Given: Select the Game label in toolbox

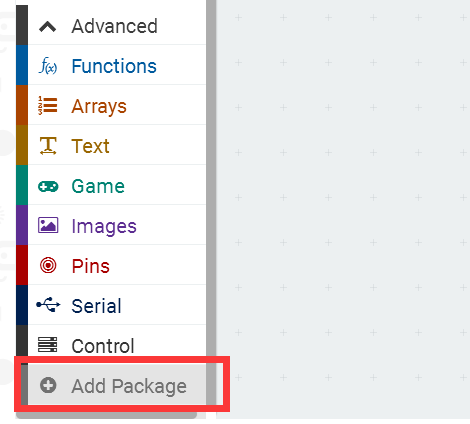Looking at the screenshot, I should click(x=98, y=186).
